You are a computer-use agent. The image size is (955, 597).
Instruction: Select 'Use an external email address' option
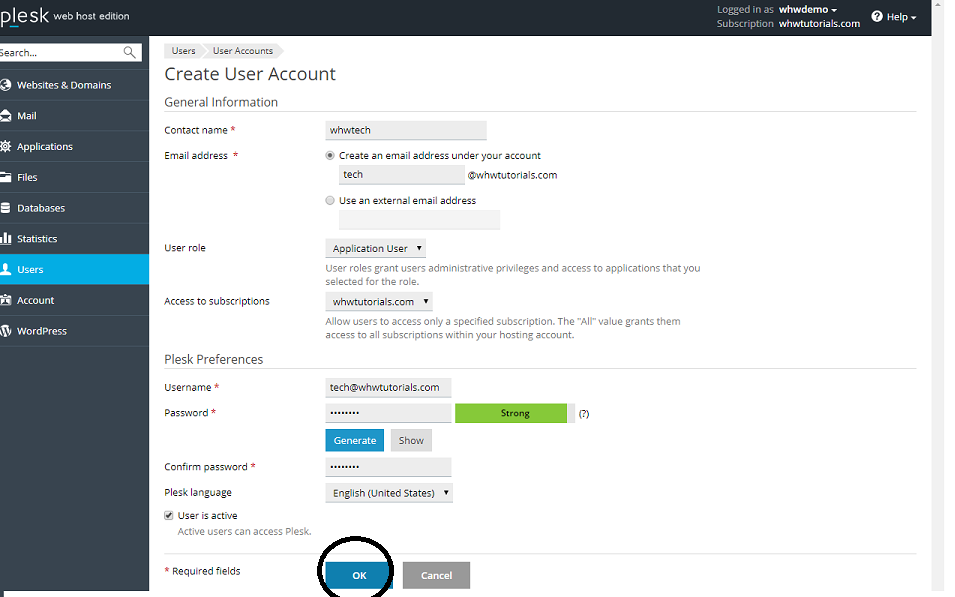pyautogui.click(x=330, y=201)
